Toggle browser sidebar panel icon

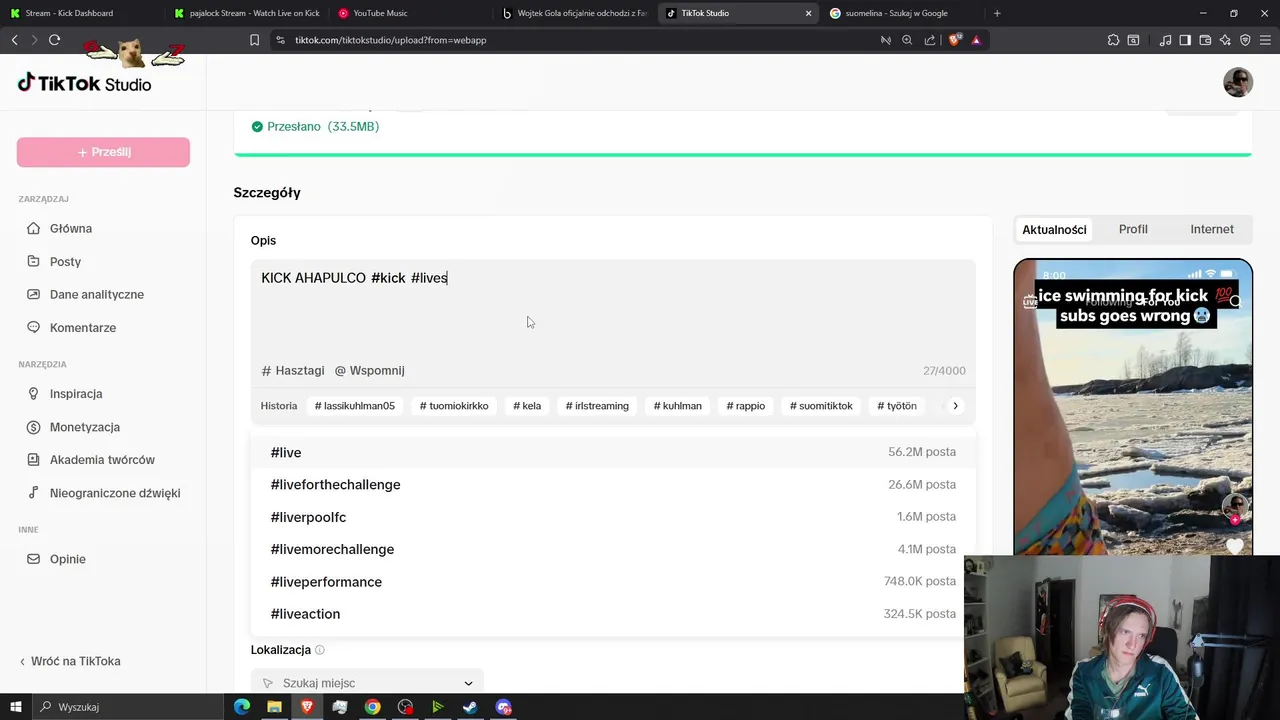1185,40
